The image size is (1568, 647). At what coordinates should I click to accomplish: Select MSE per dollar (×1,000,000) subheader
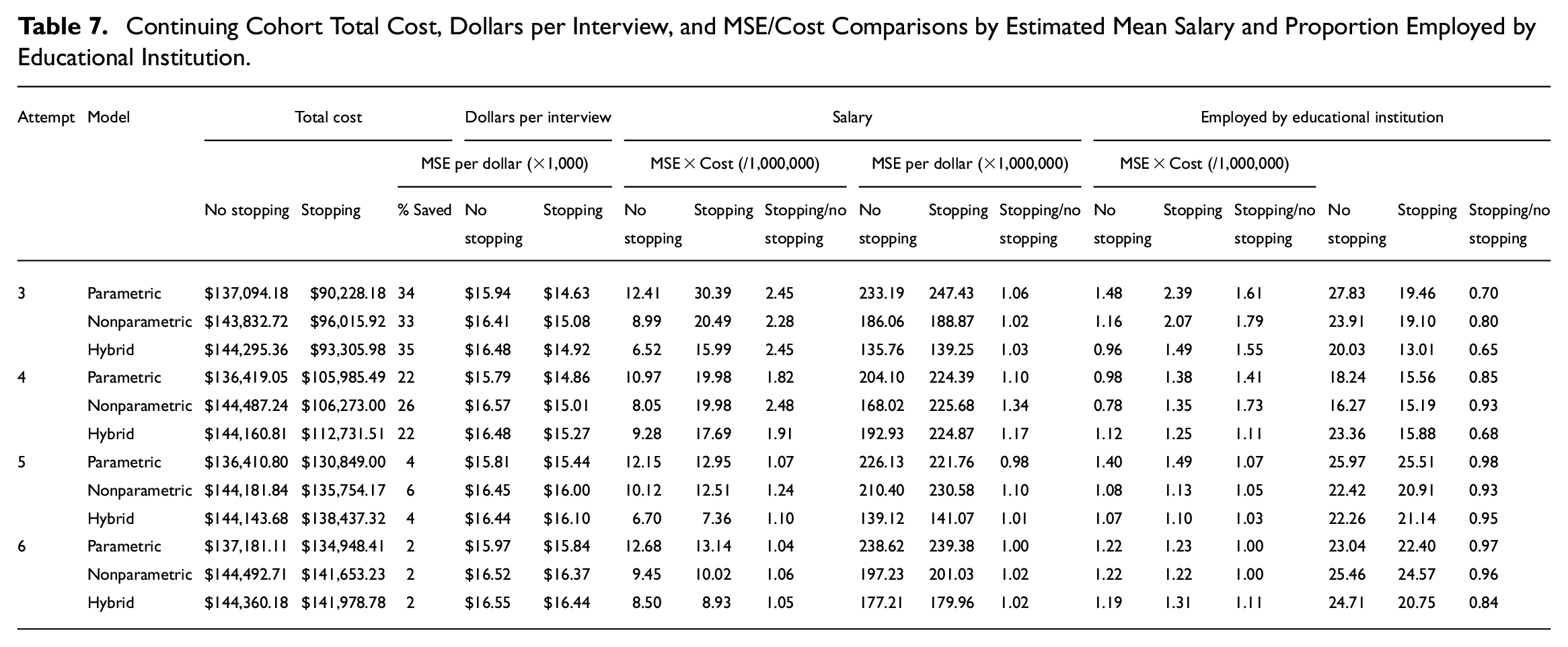(970, 163)
